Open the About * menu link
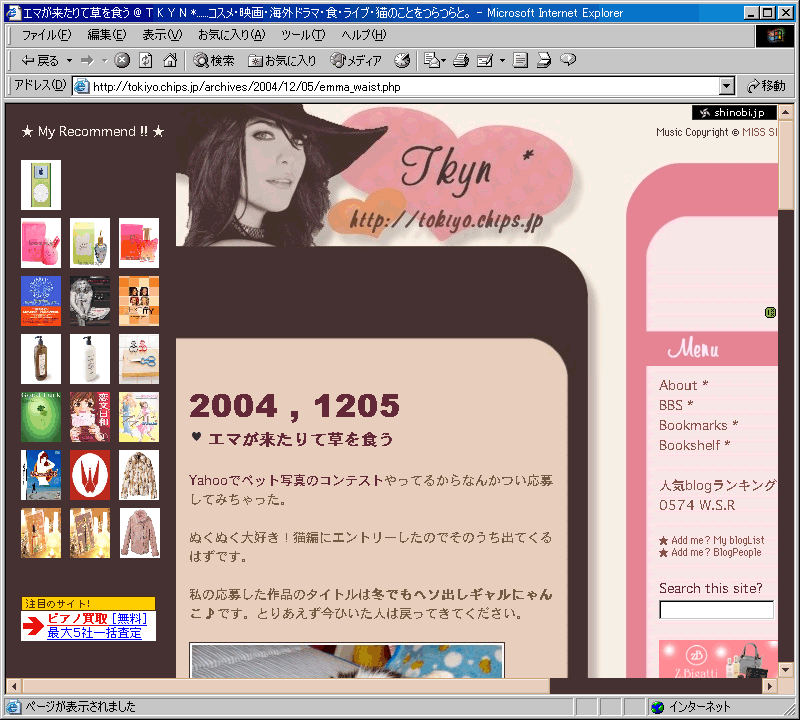800x720 pixels. tap(683, 385)
